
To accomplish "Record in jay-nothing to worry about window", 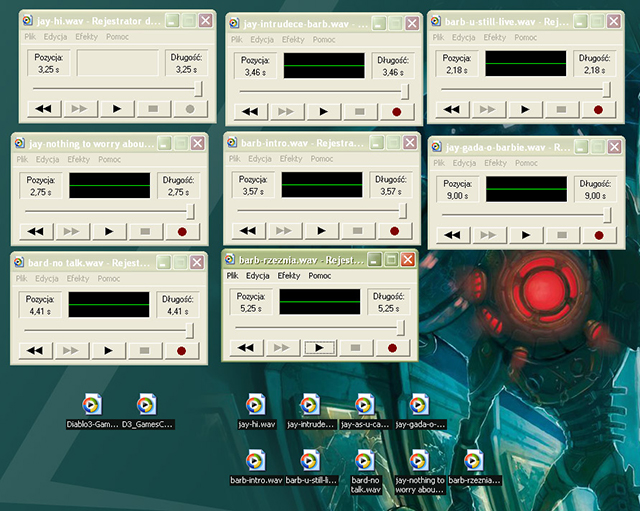I will pos(182,231).
